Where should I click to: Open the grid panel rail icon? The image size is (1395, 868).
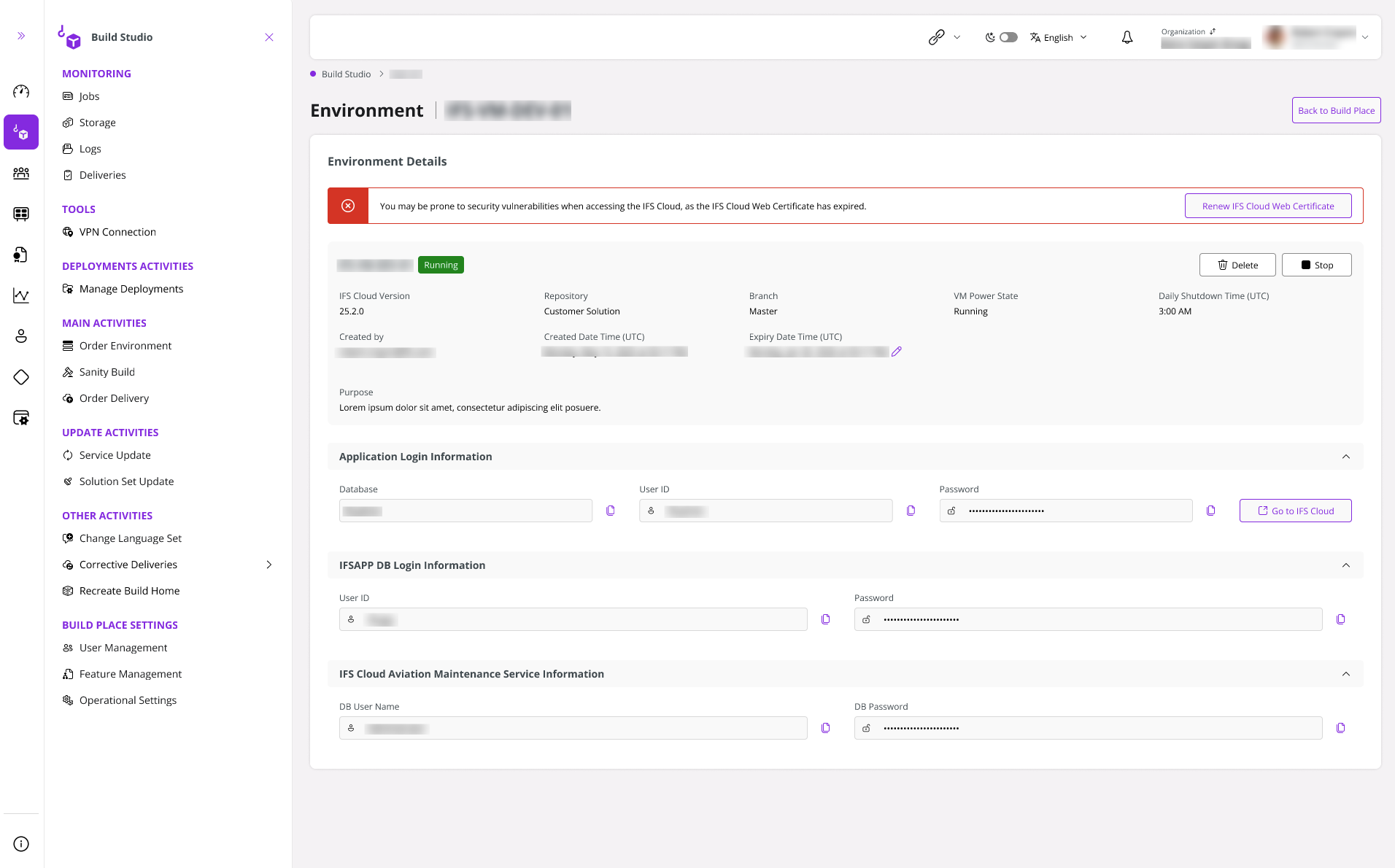click(21, 214)
